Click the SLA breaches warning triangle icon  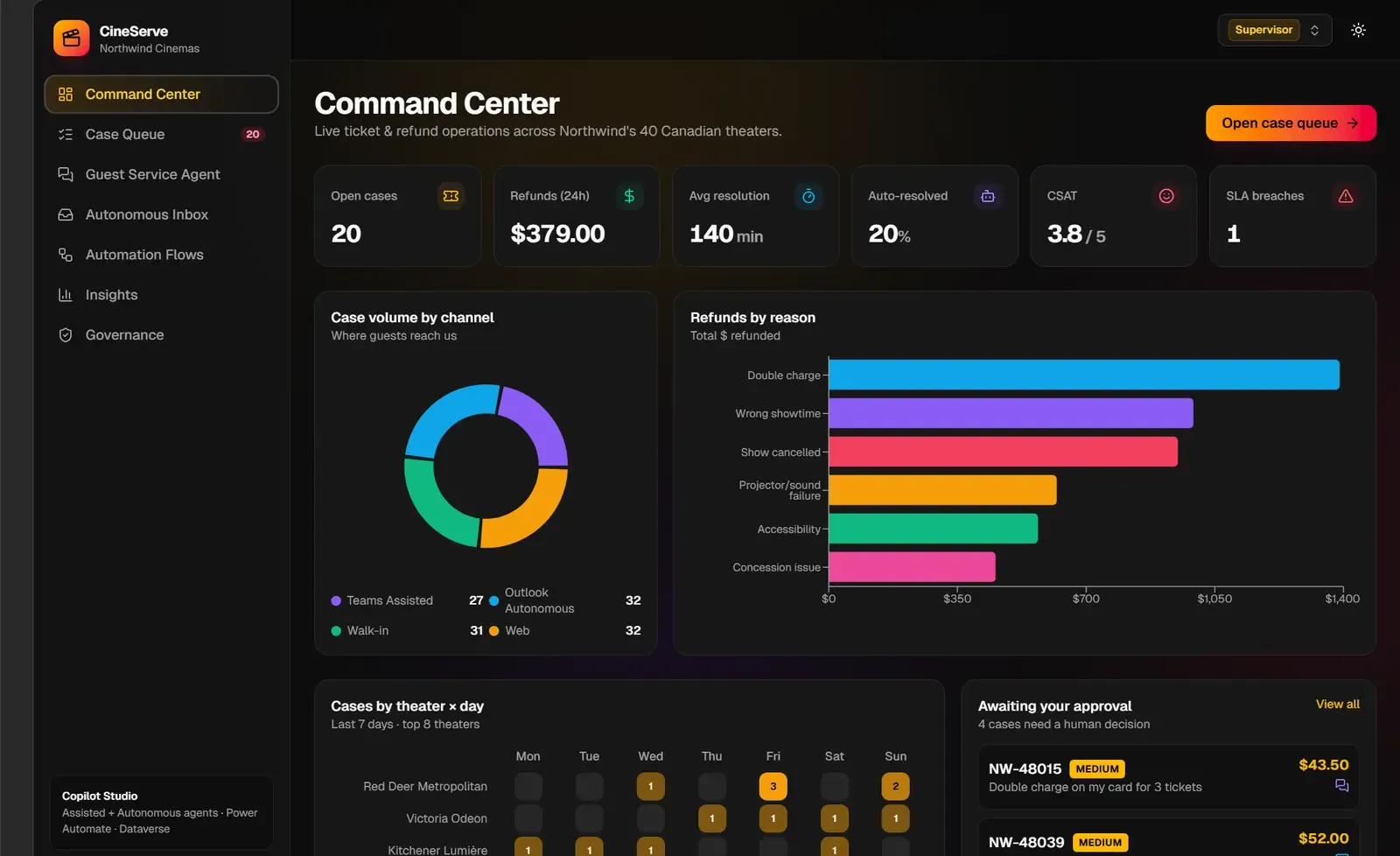(x=1346, y=196)
